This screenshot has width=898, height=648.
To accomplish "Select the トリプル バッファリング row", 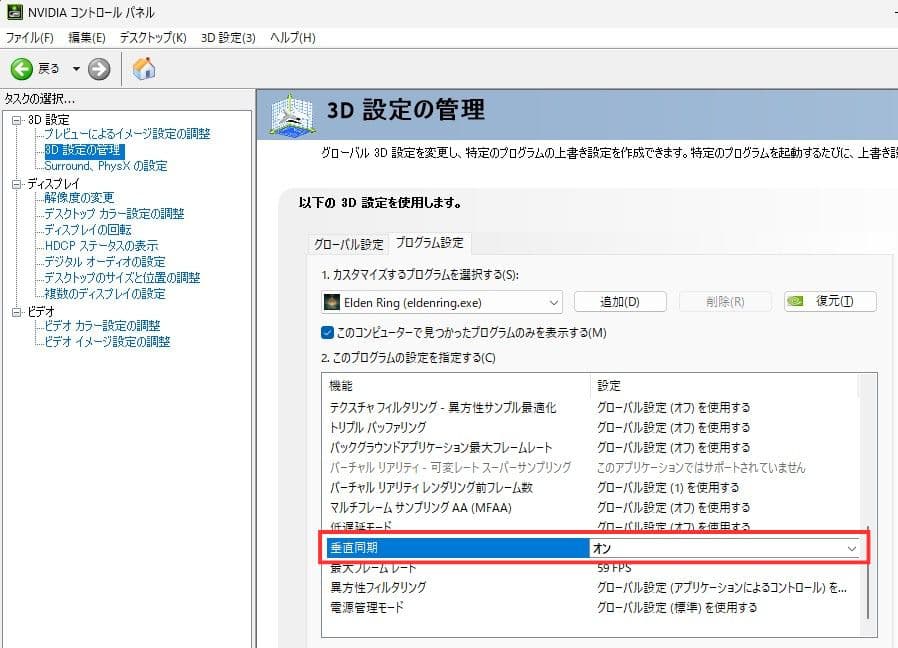I will (593, 427).
